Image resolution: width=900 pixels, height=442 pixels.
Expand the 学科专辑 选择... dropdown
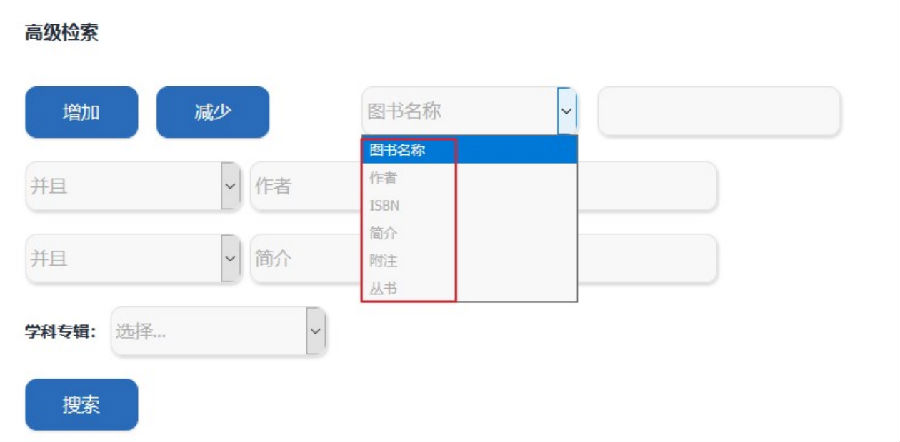218,331
